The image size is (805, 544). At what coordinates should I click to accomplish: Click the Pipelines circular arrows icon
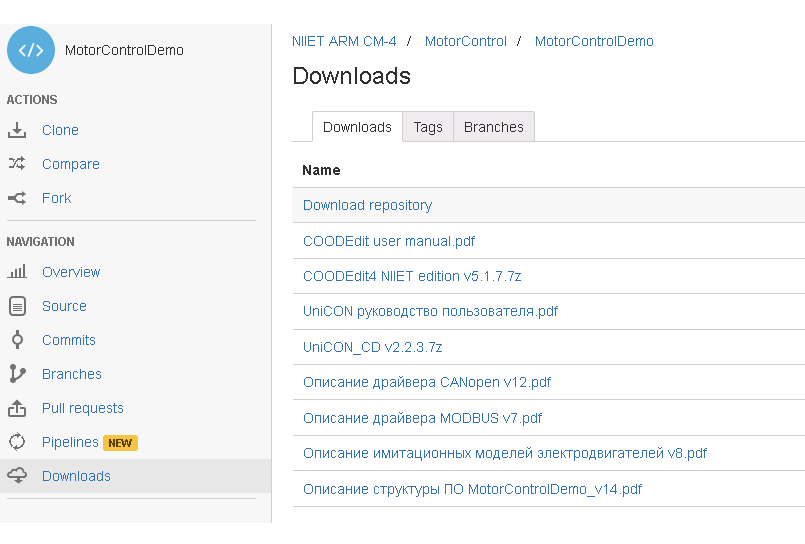[17, 442]
